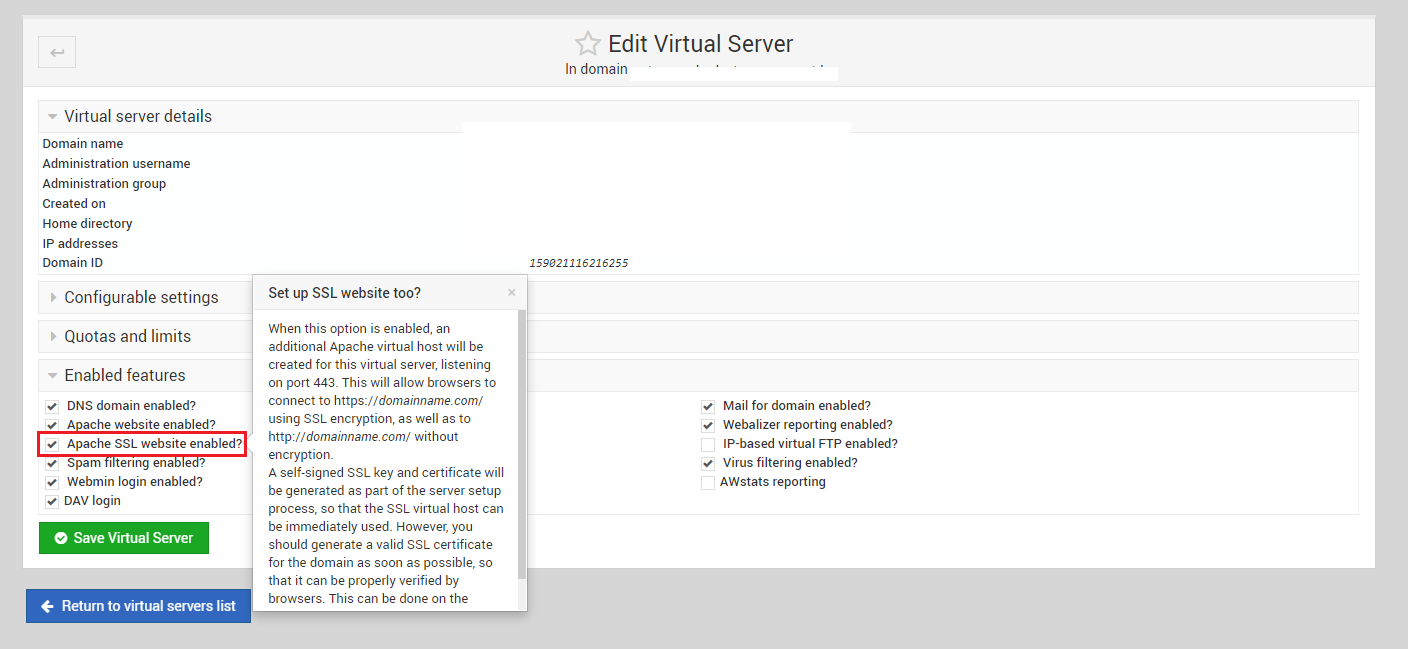Enable IP-based virtual FTP
1408x649 pixels.
click(x=707, y=443)
